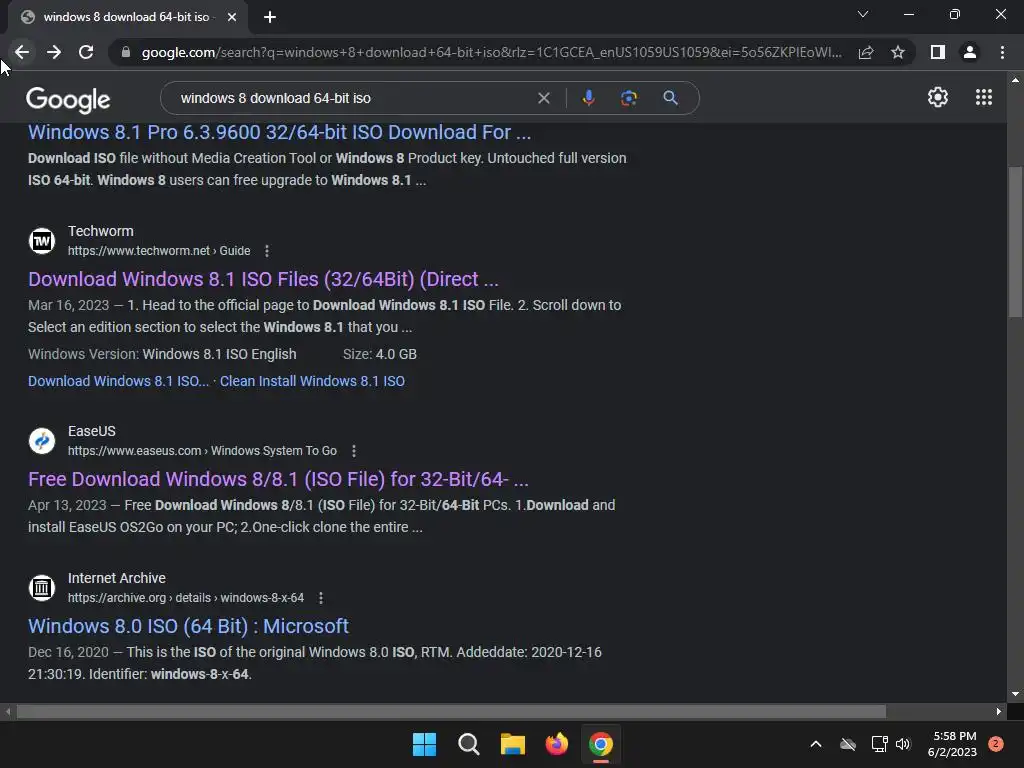Open Windows 8.0 ISO (64 Bit) Microsoft result

click(x=188, y=626)
